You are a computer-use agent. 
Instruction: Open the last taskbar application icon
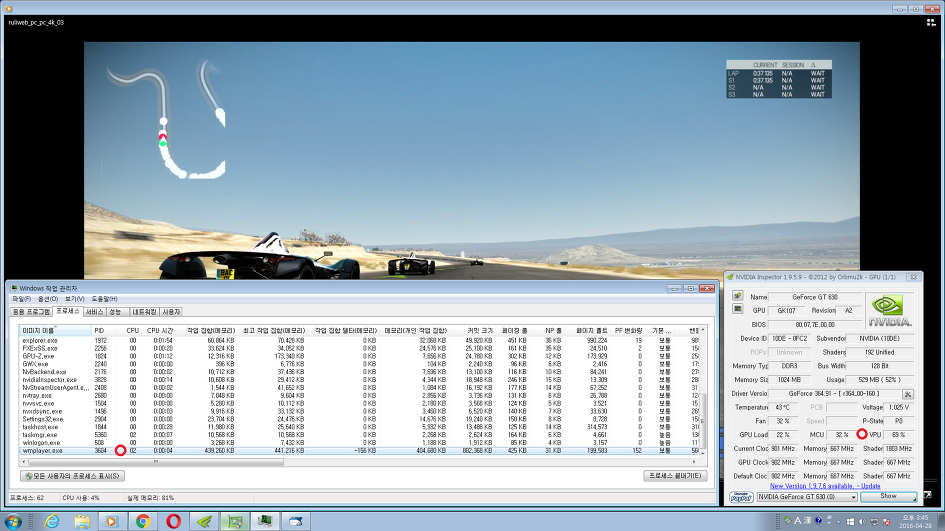pyautogui.click(x=296, y=521)
